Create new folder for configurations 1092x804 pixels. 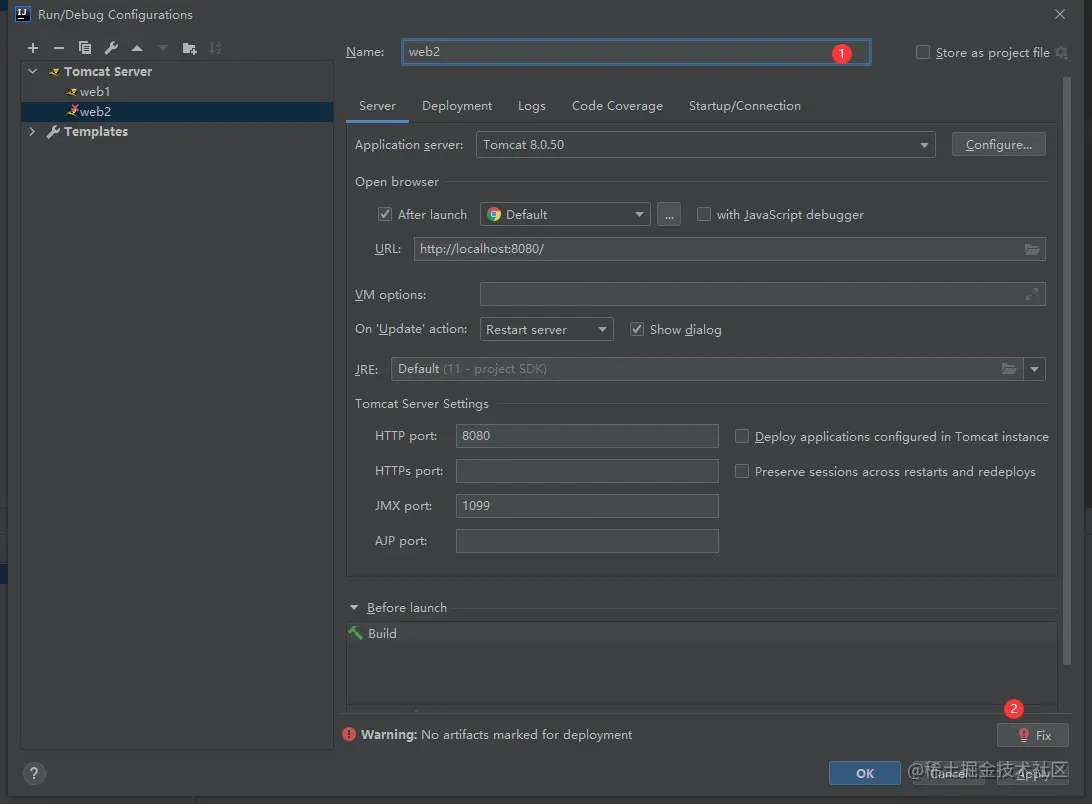click(189, 48)
